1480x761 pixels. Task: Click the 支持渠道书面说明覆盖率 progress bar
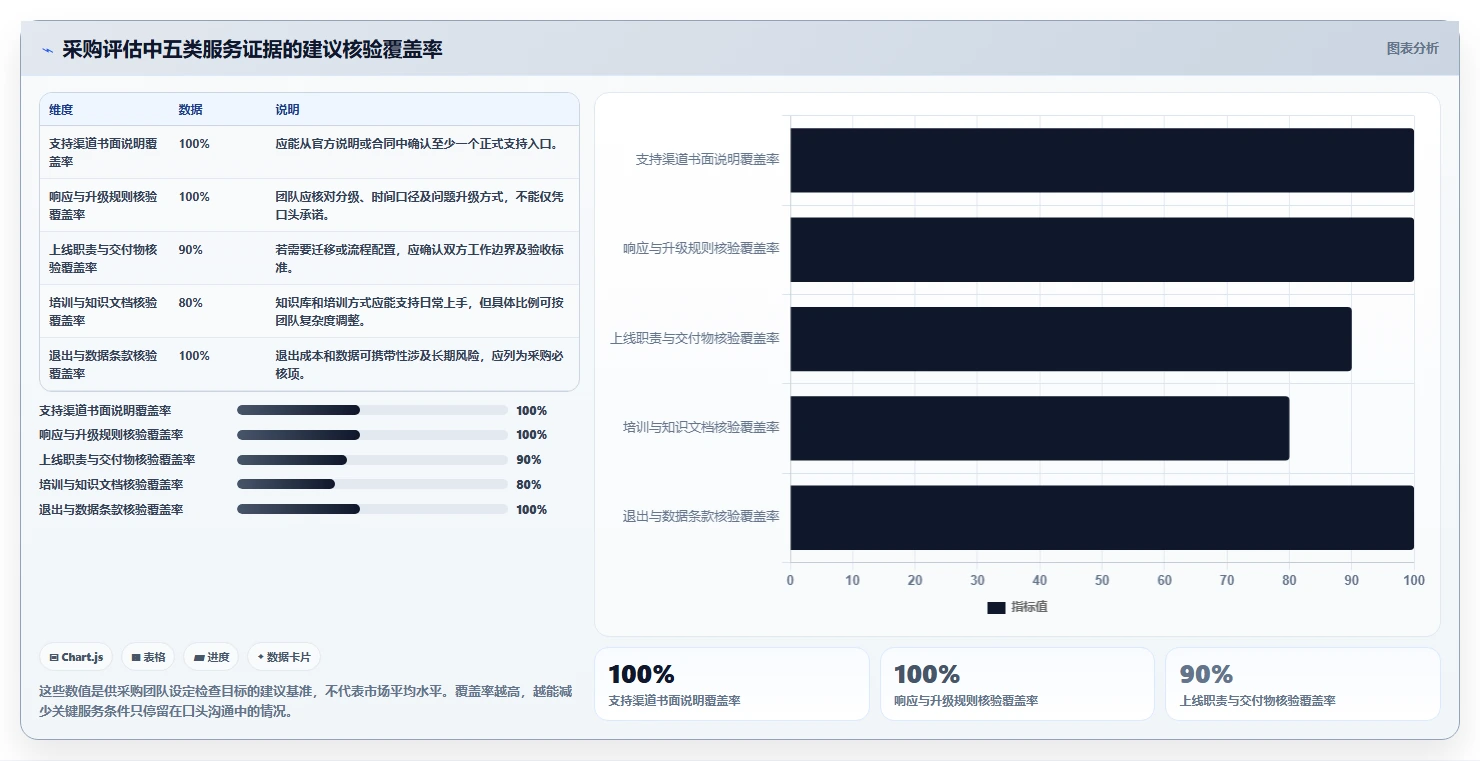coord(372,410)
